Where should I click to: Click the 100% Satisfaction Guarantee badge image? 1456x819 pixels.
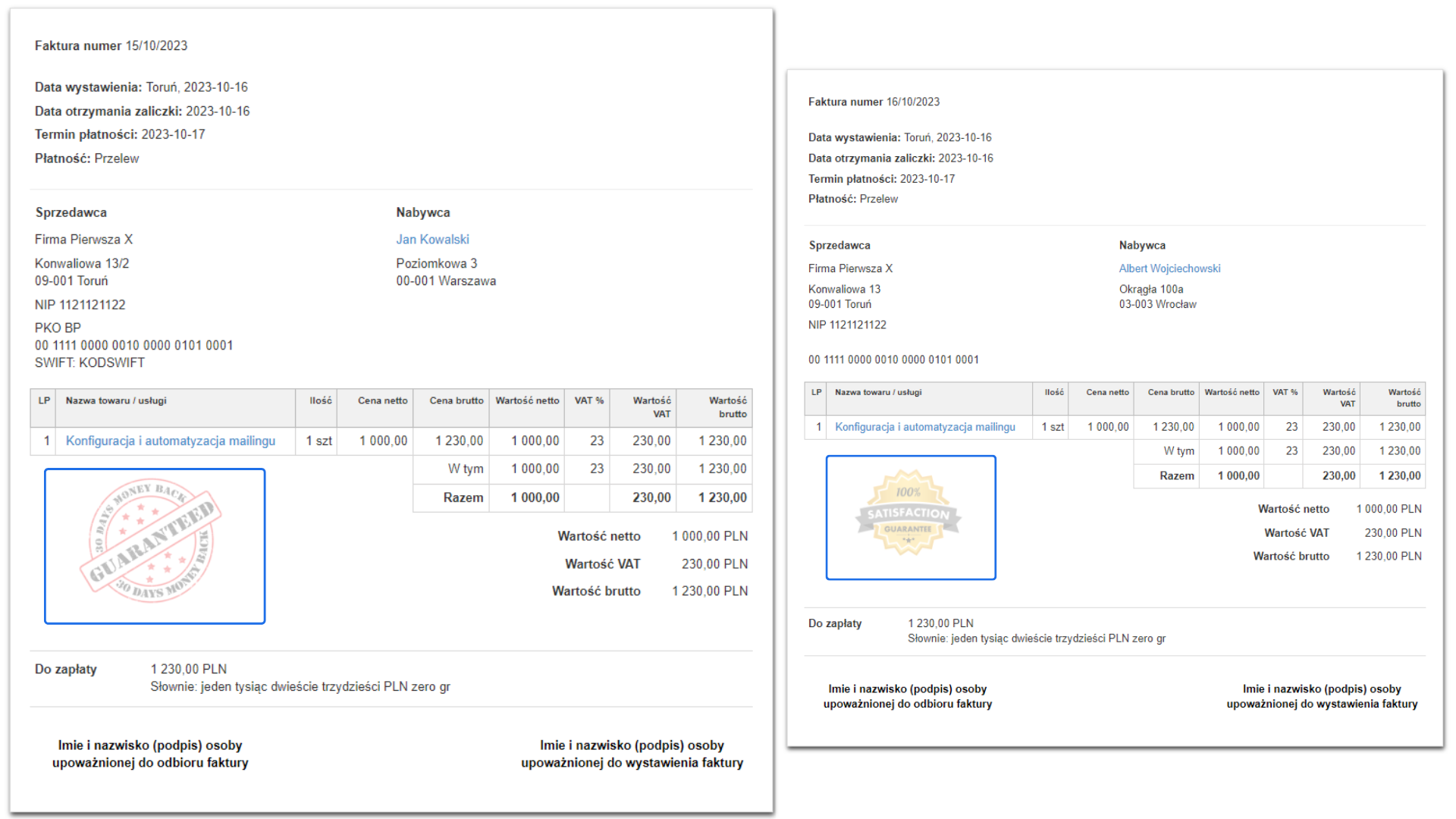pyautogui.click(x=910, y=517)
